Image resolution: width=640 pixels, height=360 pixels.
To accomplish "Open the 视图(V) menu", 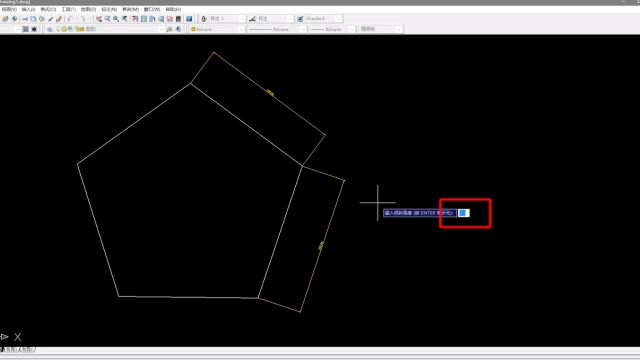I will click(x=9, y=9).
